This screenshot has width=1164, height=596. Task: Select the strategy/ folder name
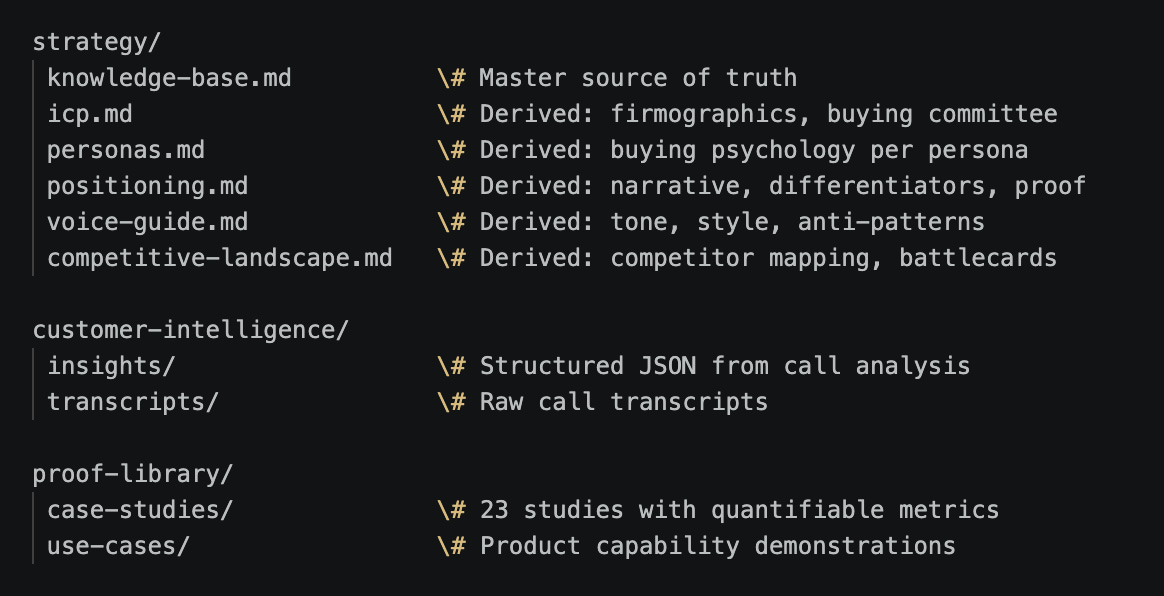(97, 42)
